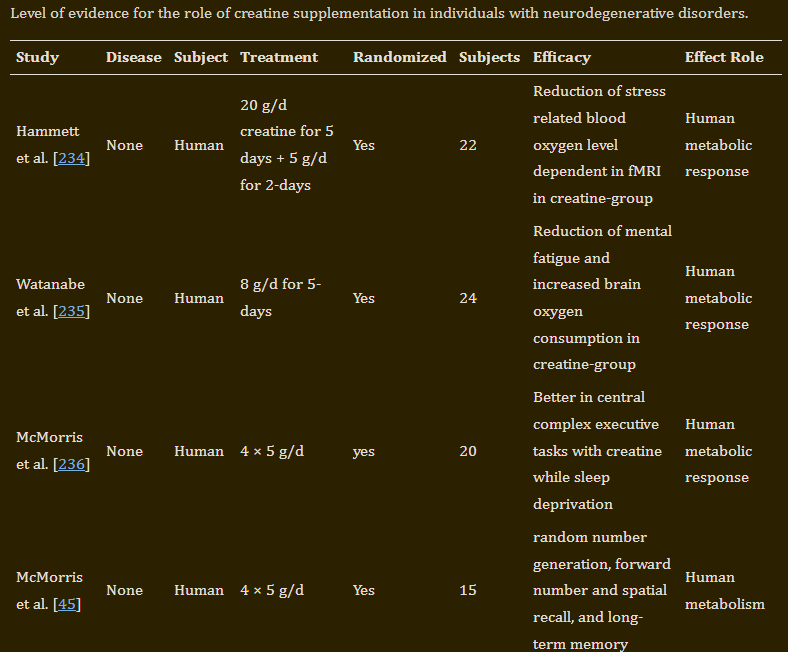This screenshot has height=652, width=788.
Task: Click the Randomized column header
Action: click(x=400, y=57)
